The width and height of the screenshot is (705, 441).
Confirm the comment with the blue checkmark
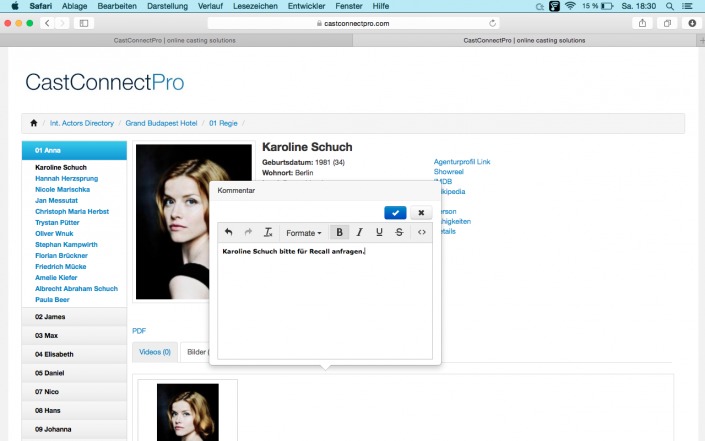tap(395, 213)
